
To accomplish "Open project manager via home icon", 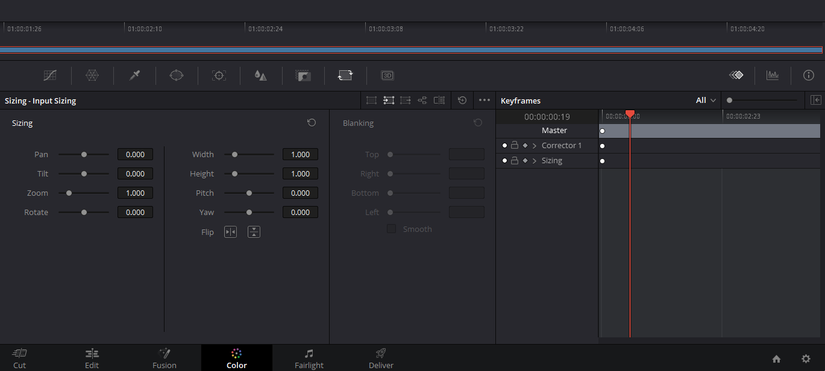I will (776, 359).
